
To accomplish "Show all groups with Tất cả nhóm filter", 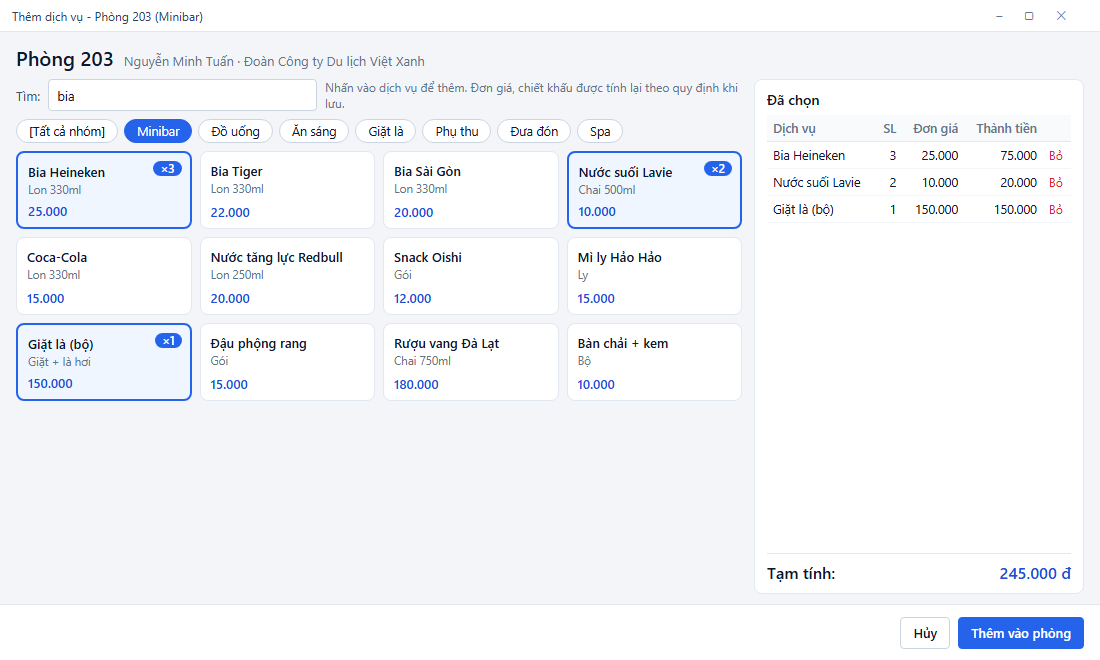I will coord(67,131).
